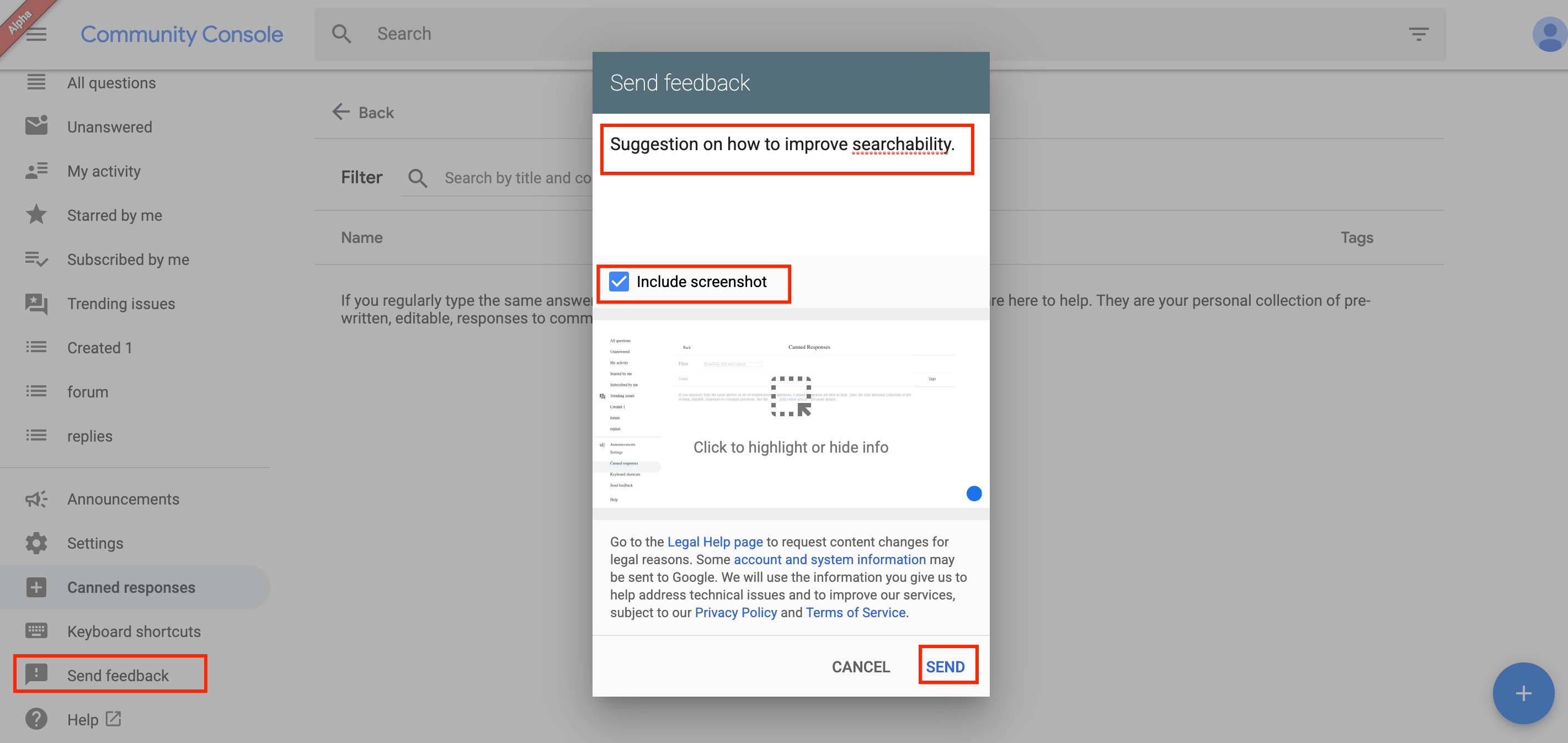
Task: Check the Include screenshot option
Action: click(x=618, y=282)
